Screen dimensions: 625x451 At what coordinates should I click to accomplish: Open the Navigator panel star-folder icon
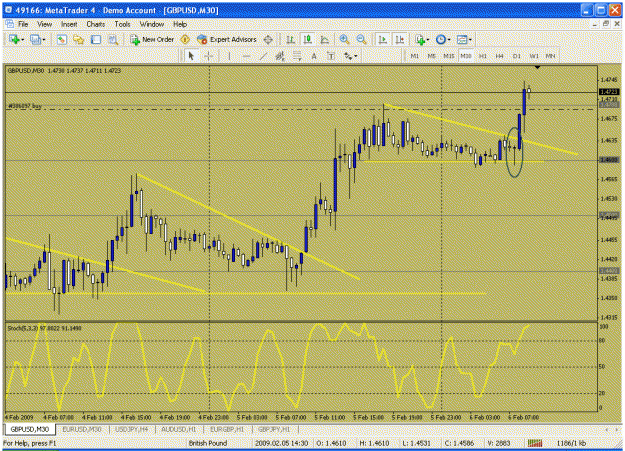[79, 39]
